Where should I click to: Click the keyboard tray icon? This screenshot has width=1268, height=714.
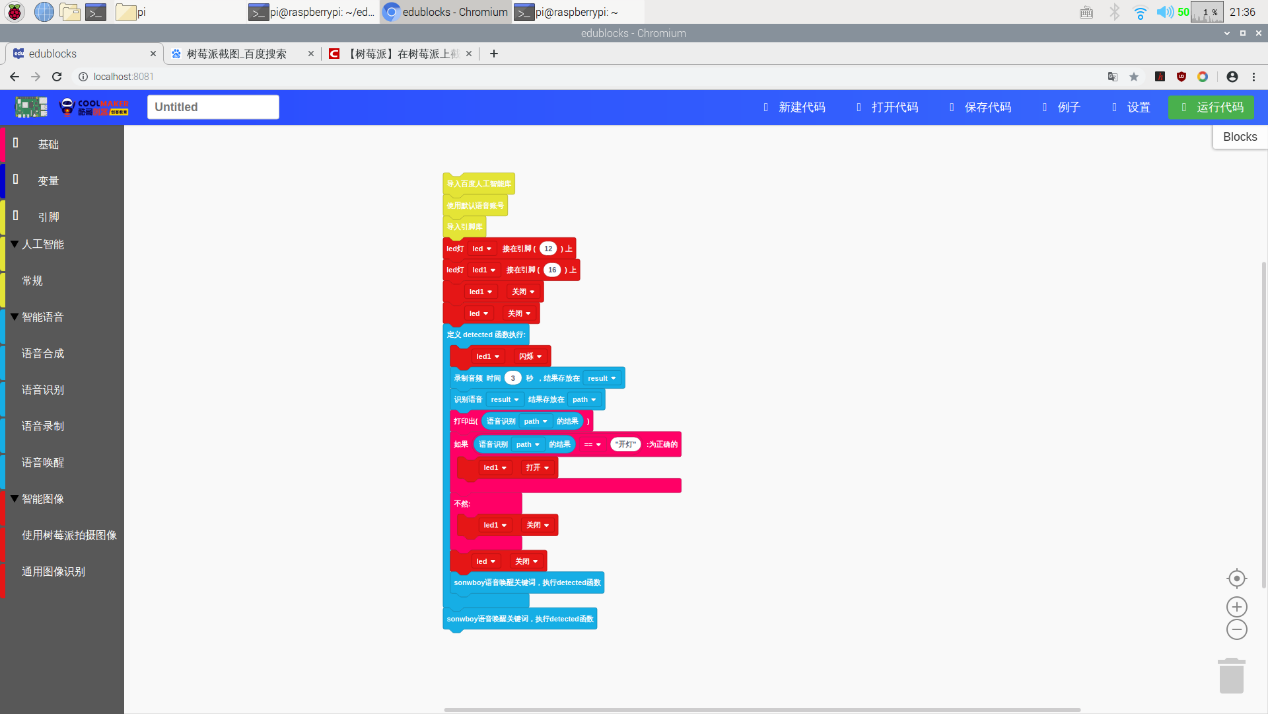(x=1087, y=12)
